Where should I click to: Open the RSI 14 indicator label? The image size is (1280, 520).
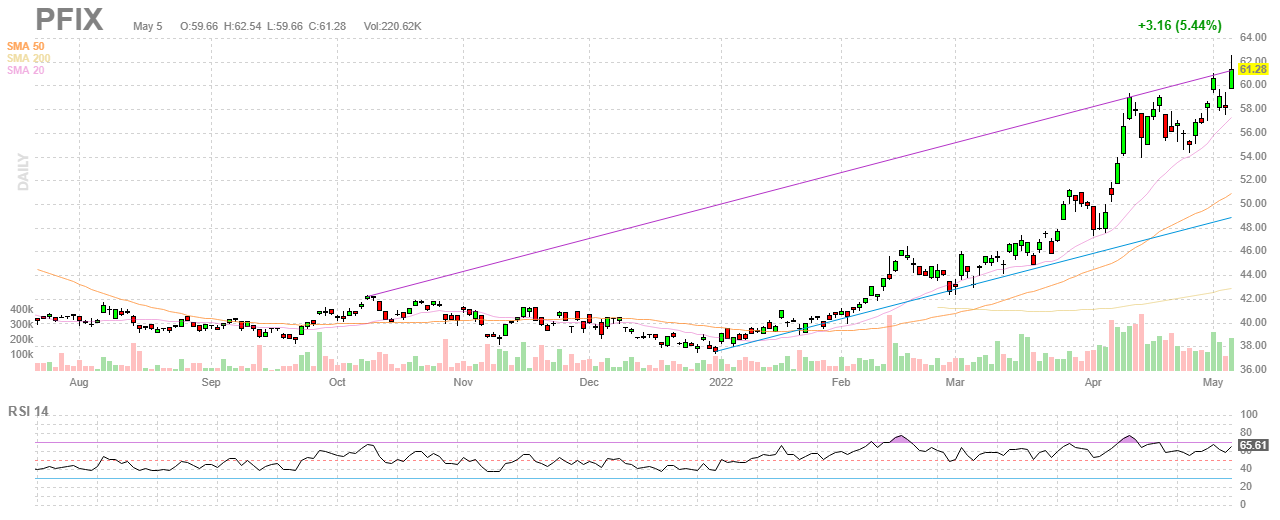click(x=27, y=410)
